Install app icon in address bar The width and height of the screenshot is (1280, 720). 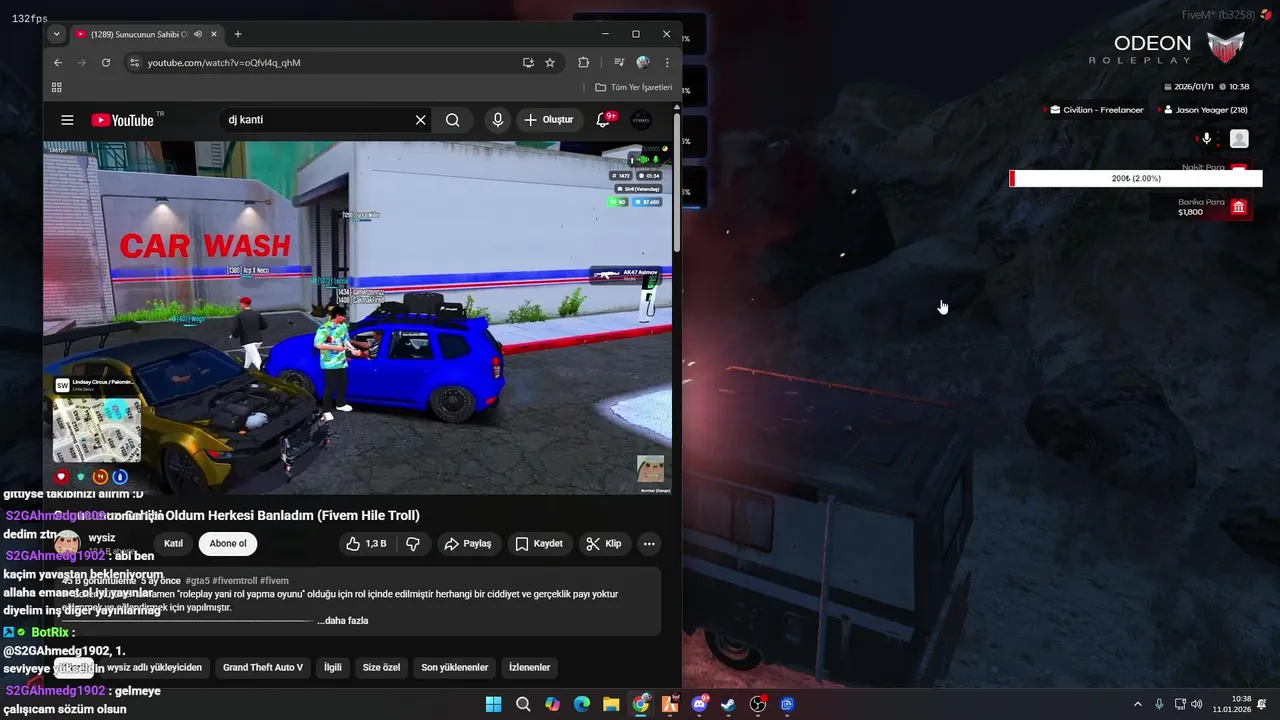tap(528, 62)
